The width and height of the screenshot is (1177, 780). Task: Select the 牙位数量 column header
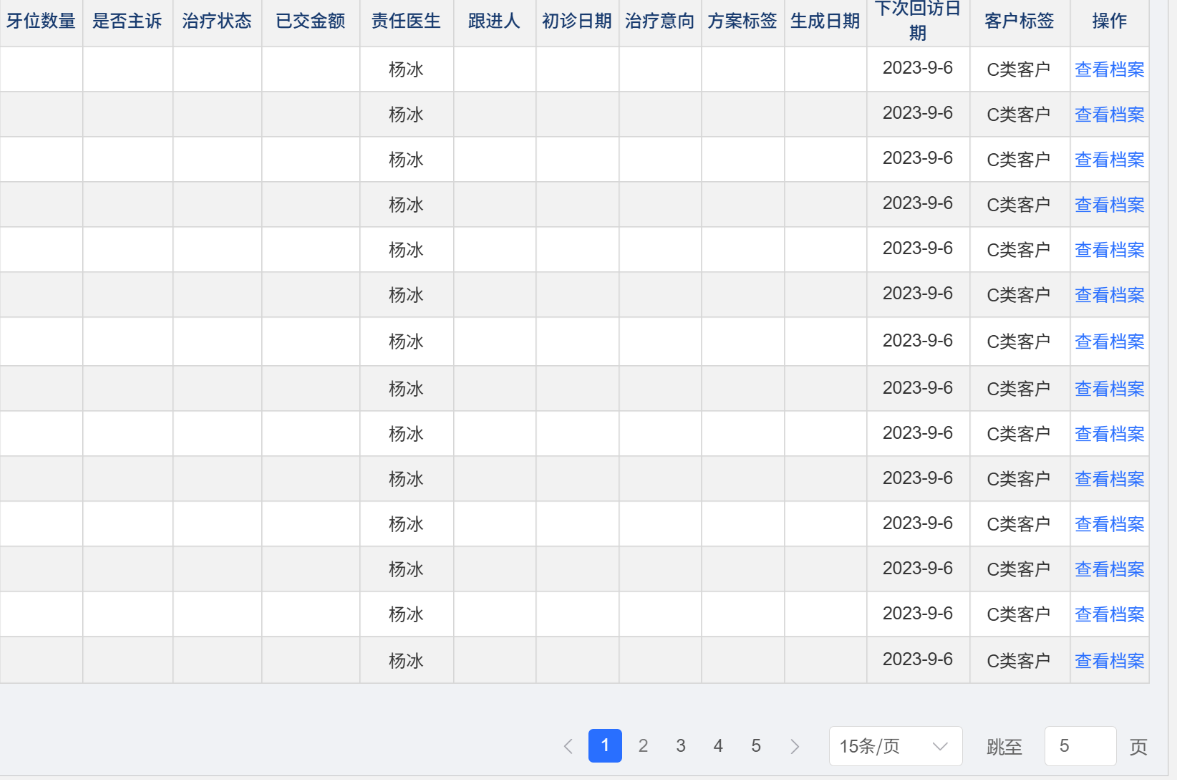click(x=41, y=21)
